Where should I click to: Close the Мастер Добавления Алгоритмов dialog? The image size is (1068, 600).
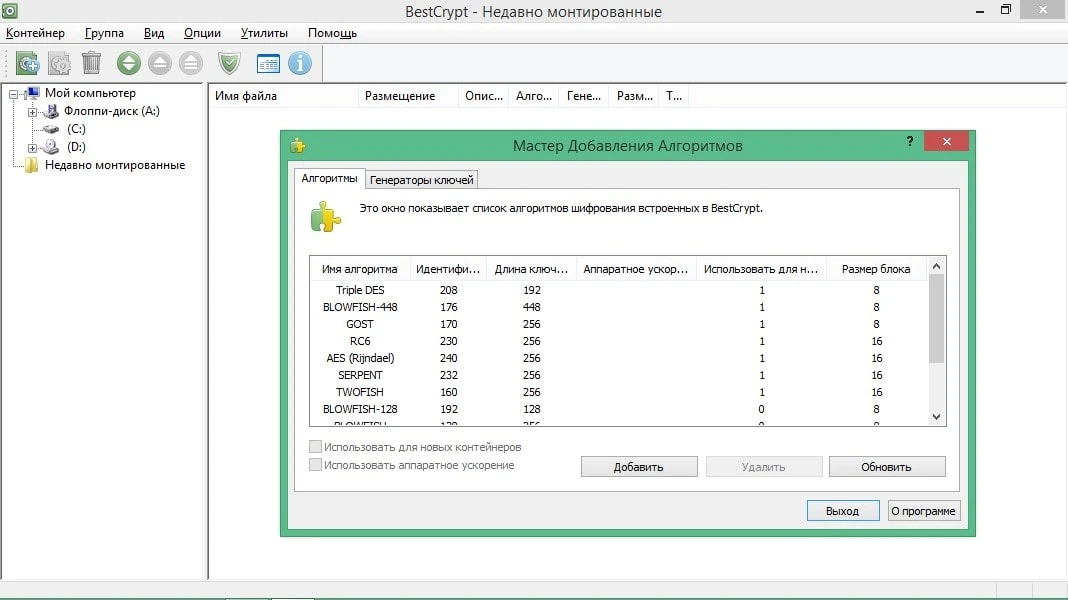click(947, 141)
